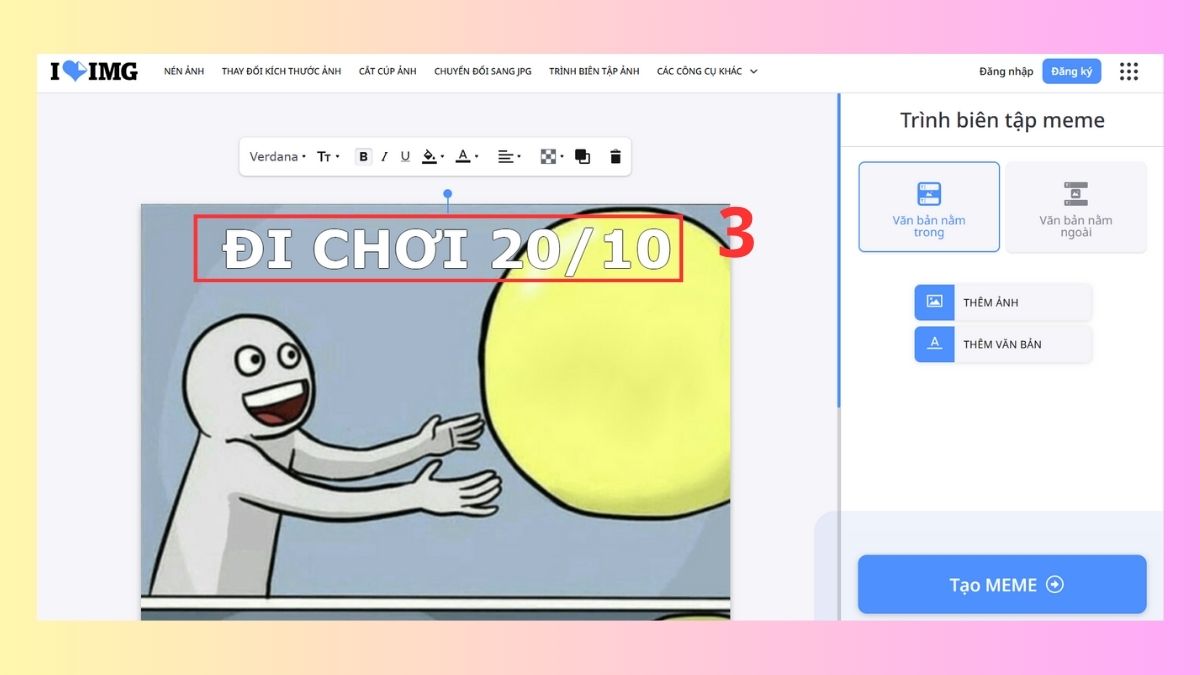Duplicate the text element
The height and width of the screenshot is (675, 1200).
coord(583,156)
